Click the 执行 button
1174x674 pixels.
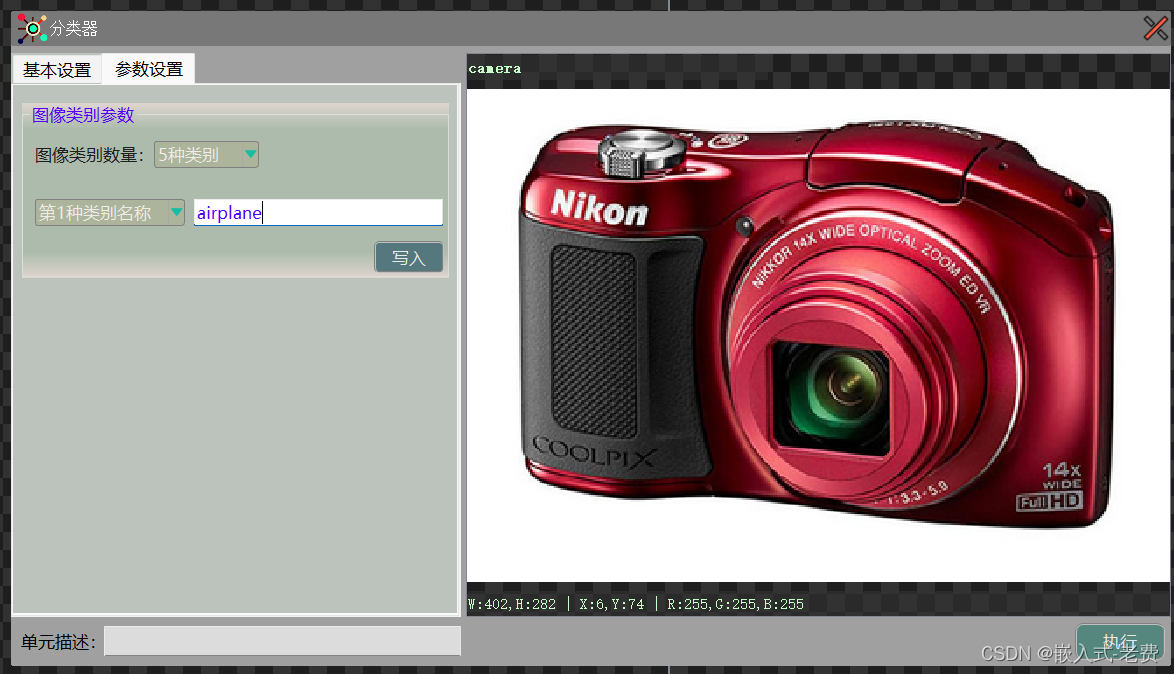coord(1120,641)
